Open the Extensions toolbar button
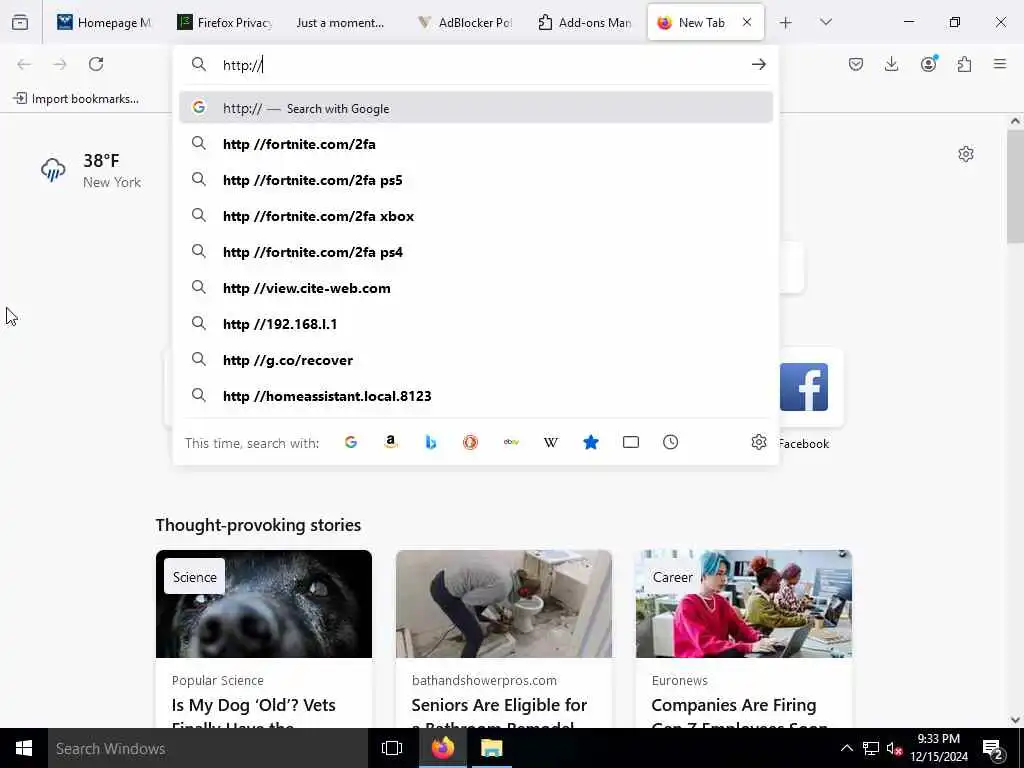 coord(964,64)
